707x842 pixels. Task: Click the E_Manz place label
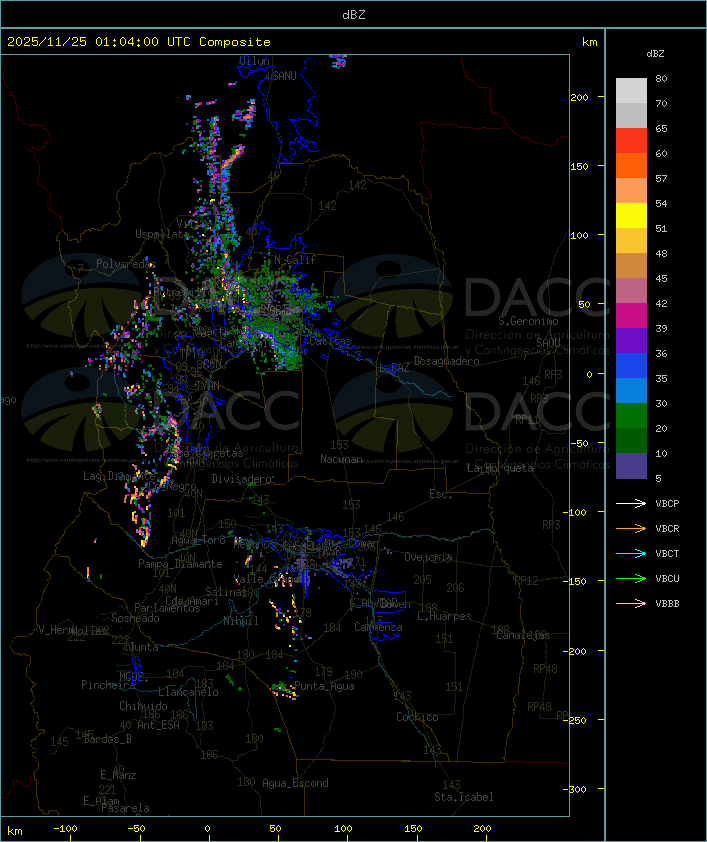coord(118,775)
